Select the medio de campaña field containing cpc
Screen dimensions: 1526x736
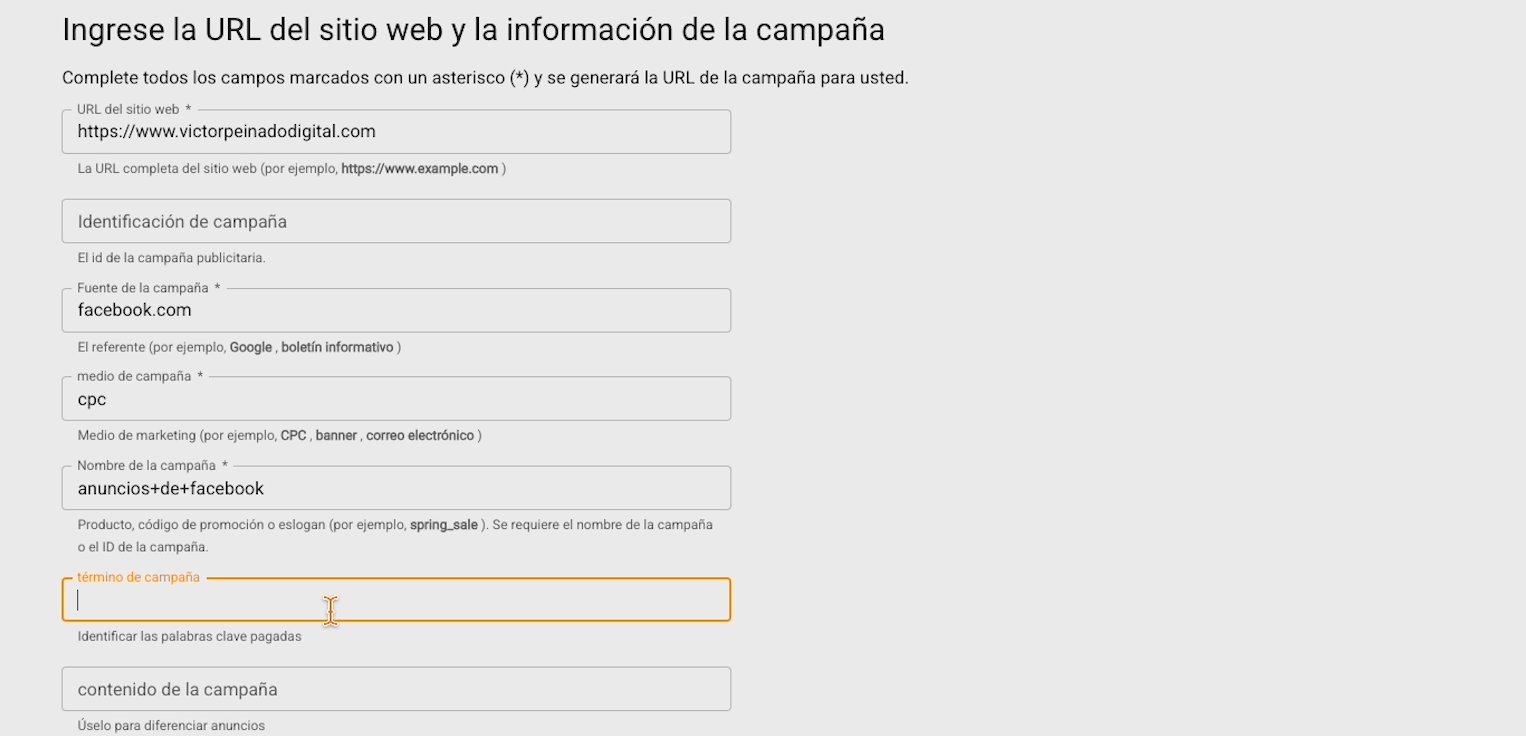[396, 400]
